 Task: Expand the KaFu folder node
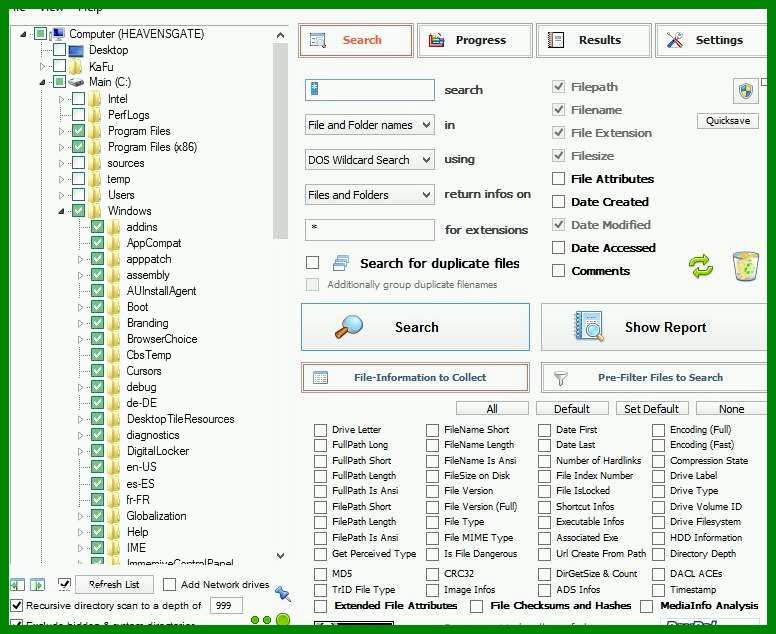coord(42,66)
